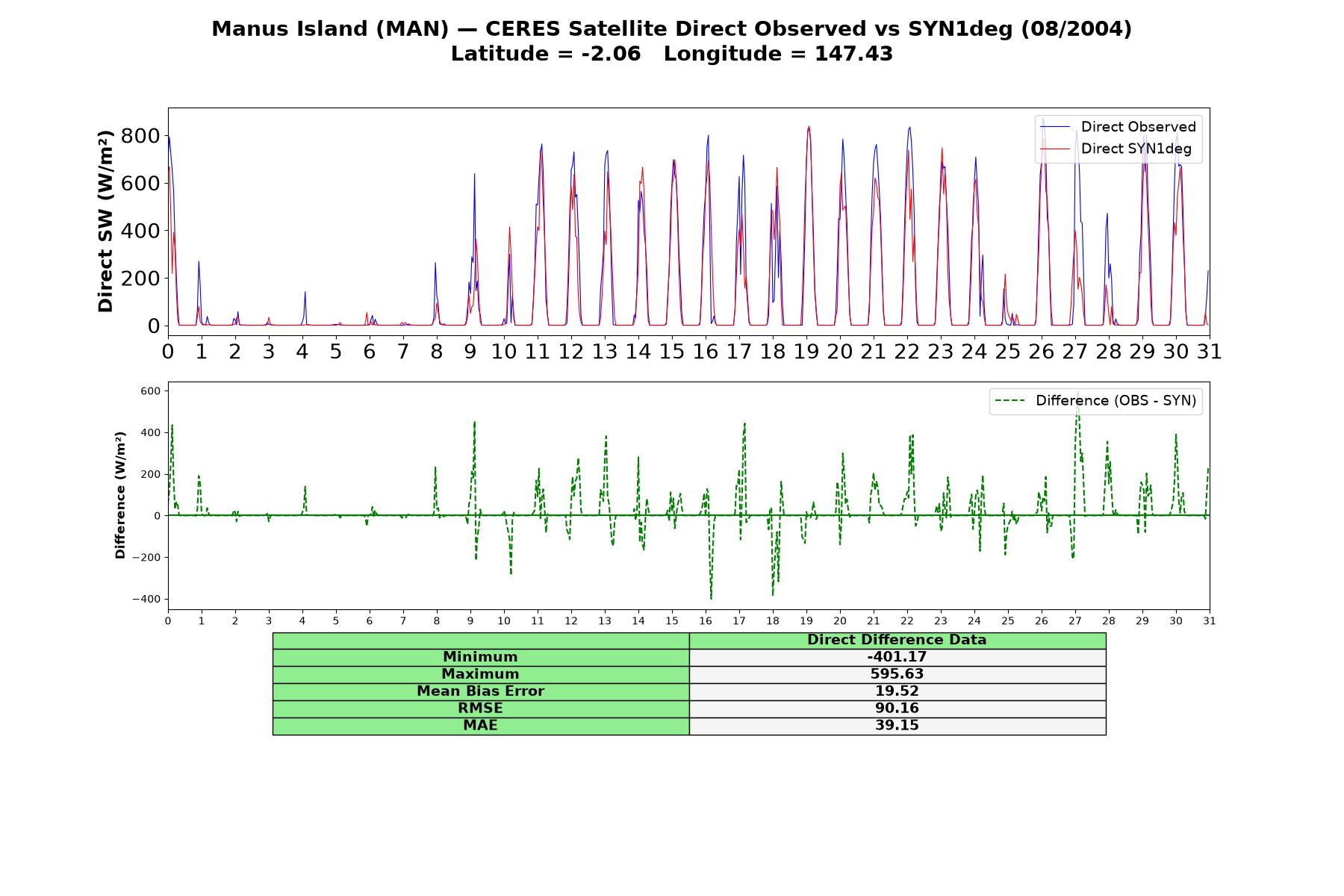
Task: Click the Direct Difference Data table header
Action: (897, 640)
